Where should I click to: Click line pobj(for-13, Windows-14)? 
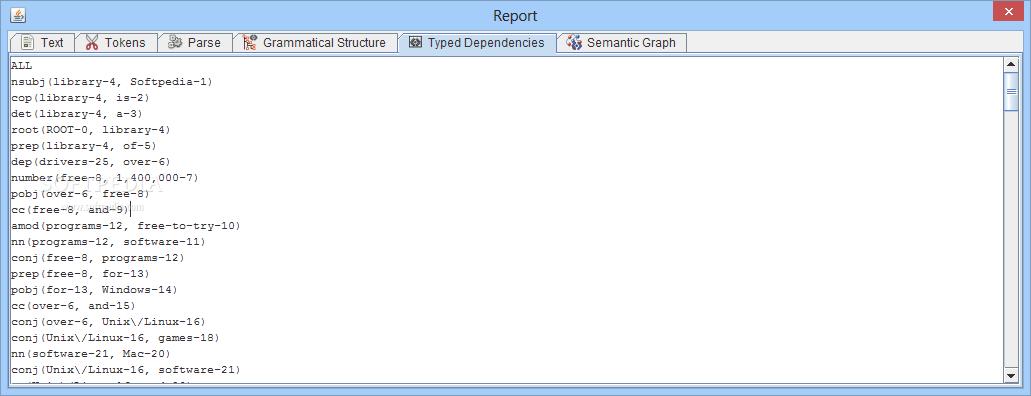pos(94,290)
